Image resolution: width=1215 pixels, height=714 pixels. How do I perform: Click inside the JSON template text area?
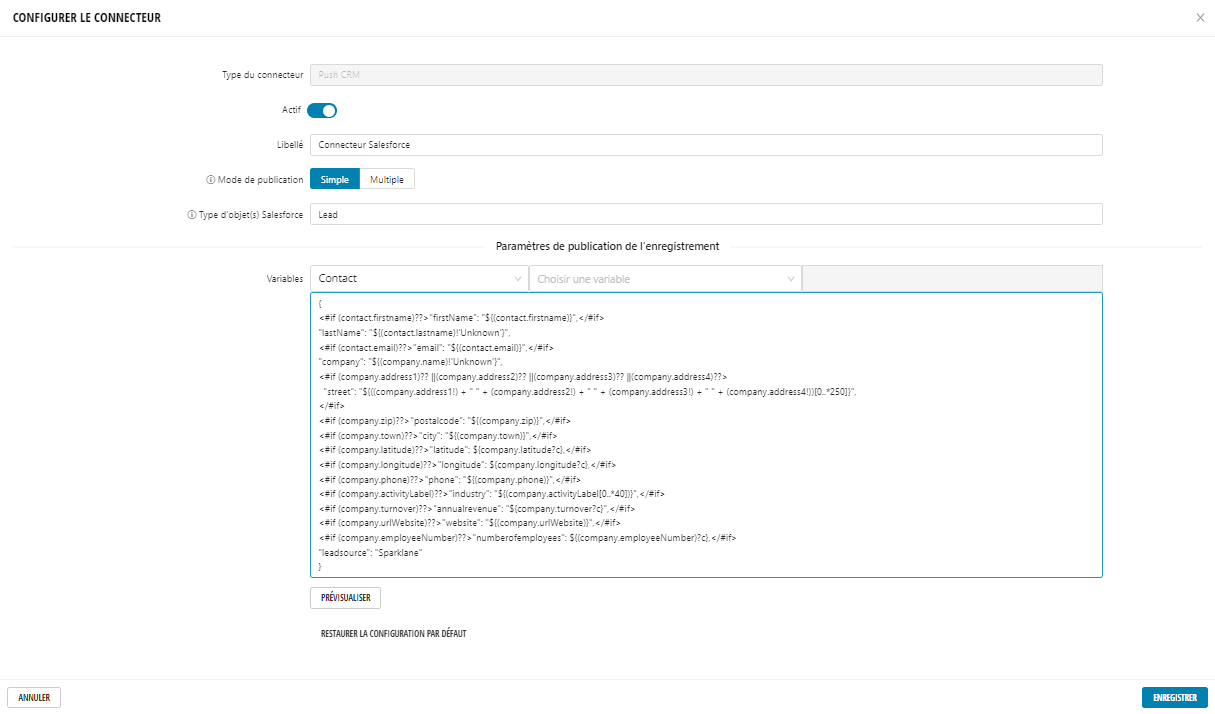706,435
